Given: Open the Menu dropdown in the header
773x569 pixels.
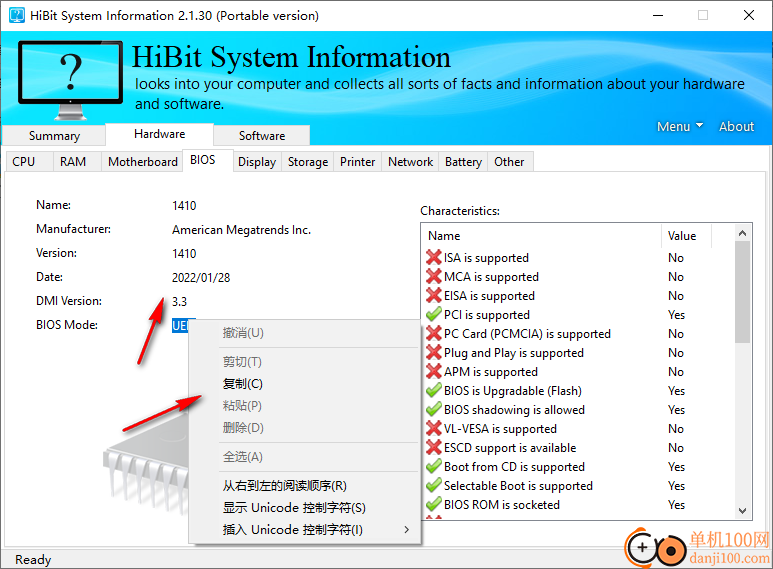Looking at the screenshot, I should (x=679, y=126).
